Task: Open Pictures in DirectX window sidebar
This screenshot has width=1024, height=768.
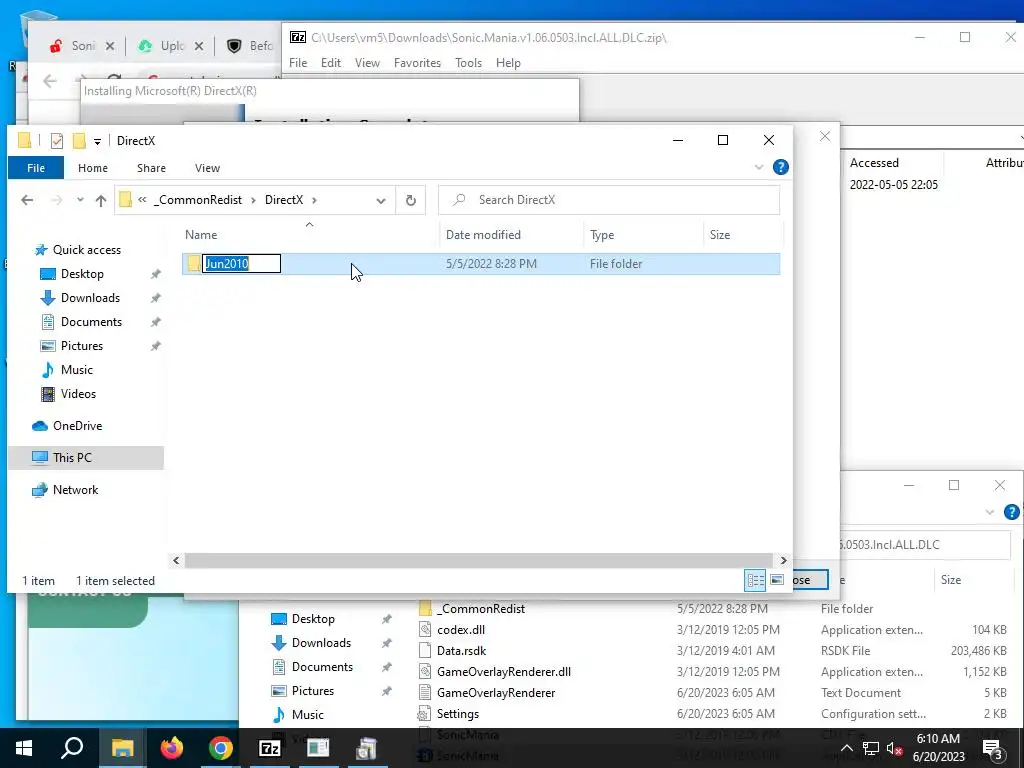Action: pyautogui.click(x=82, y=346)
